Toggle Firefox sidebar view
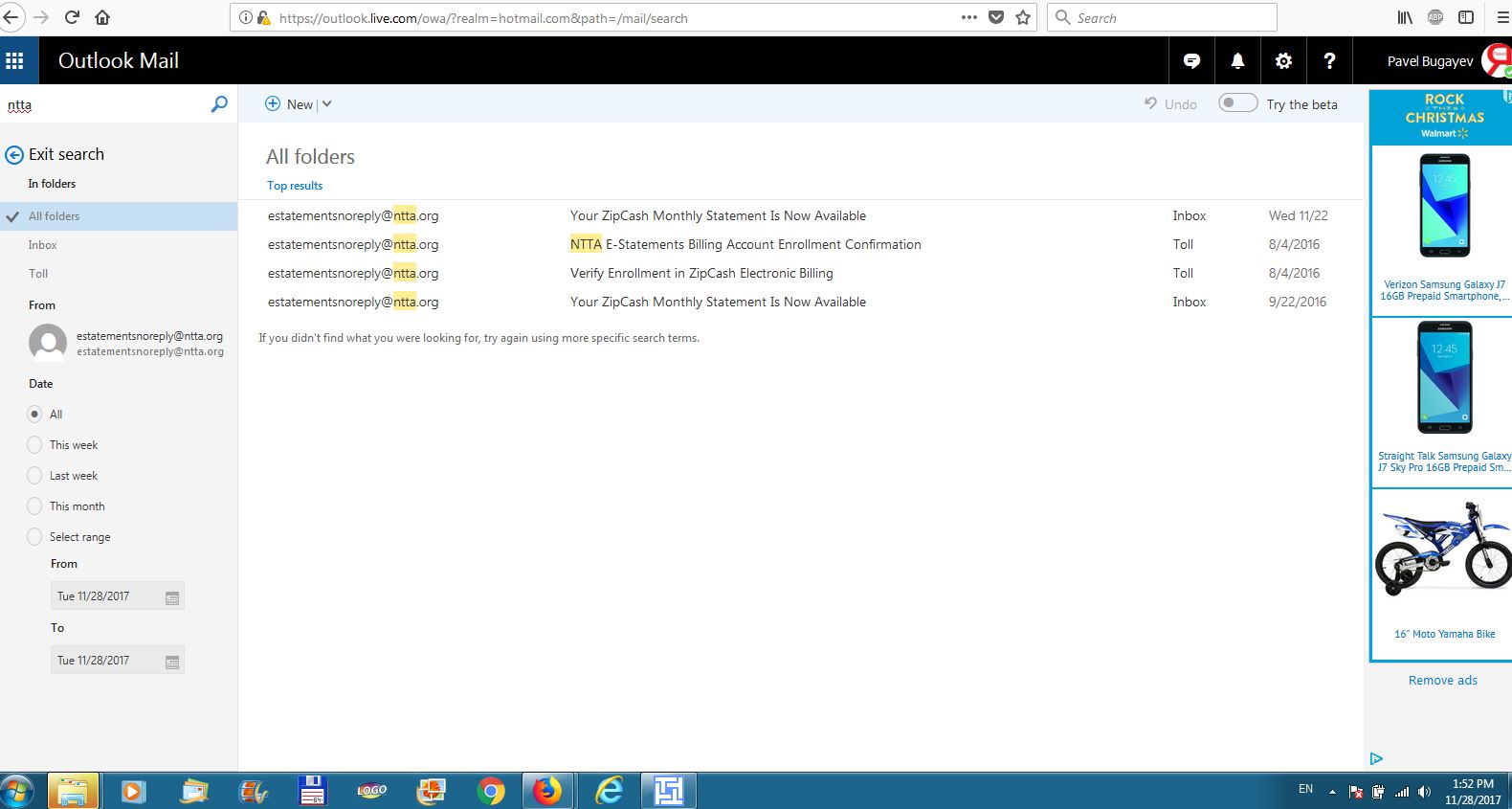 (1466, 17)
